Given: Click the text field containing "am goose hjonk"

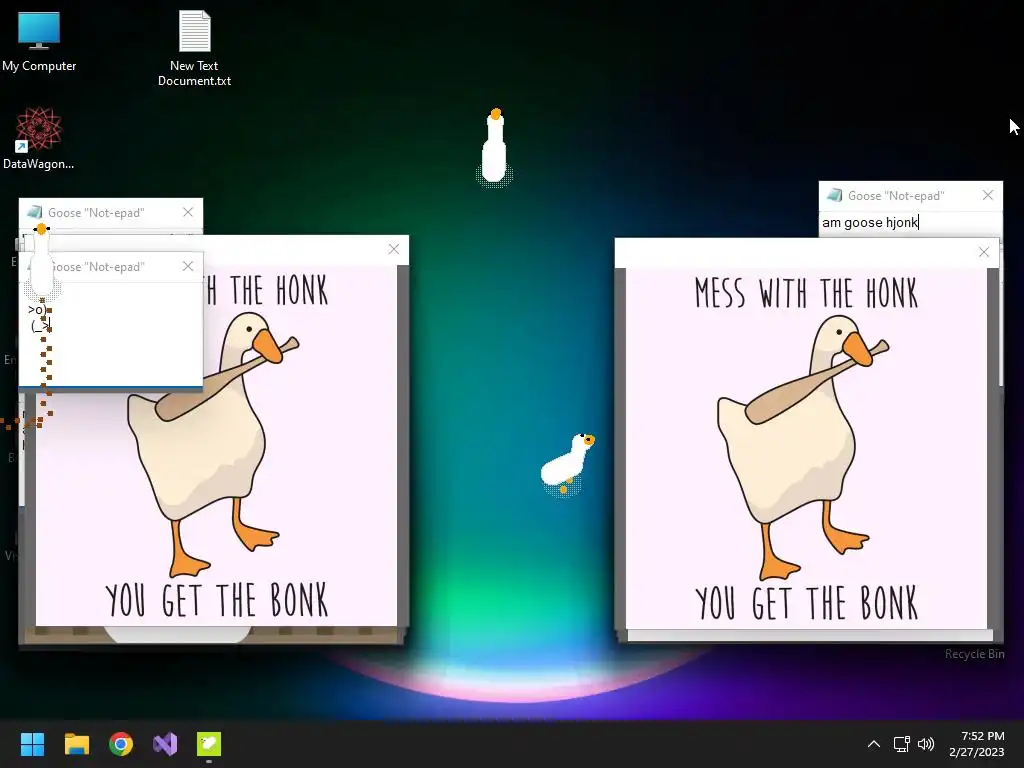Looking at the screenshot, I should pyautogui.click(x=910, y=223).
